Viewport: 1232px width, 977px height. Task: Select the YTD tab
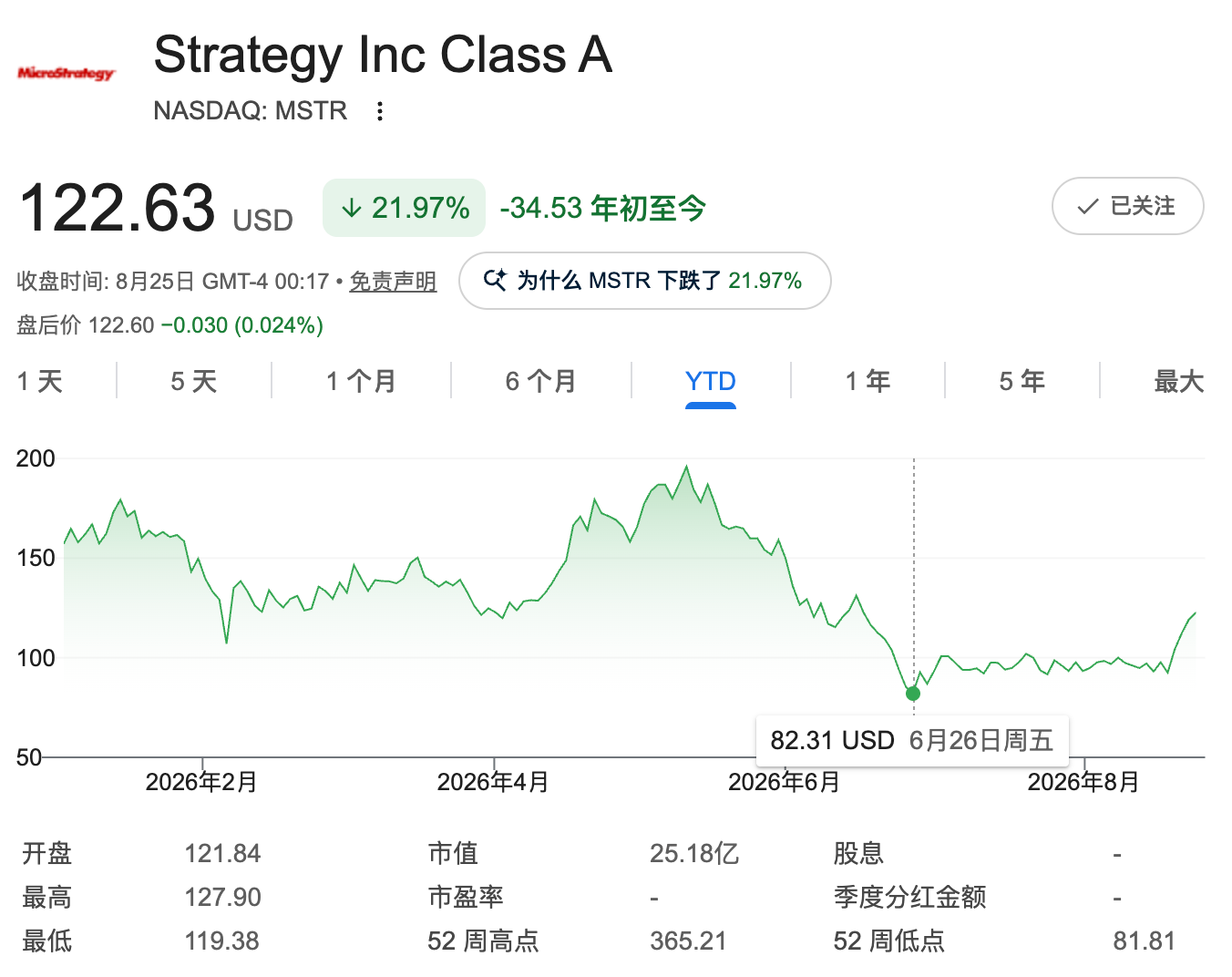tap(711, 381)
